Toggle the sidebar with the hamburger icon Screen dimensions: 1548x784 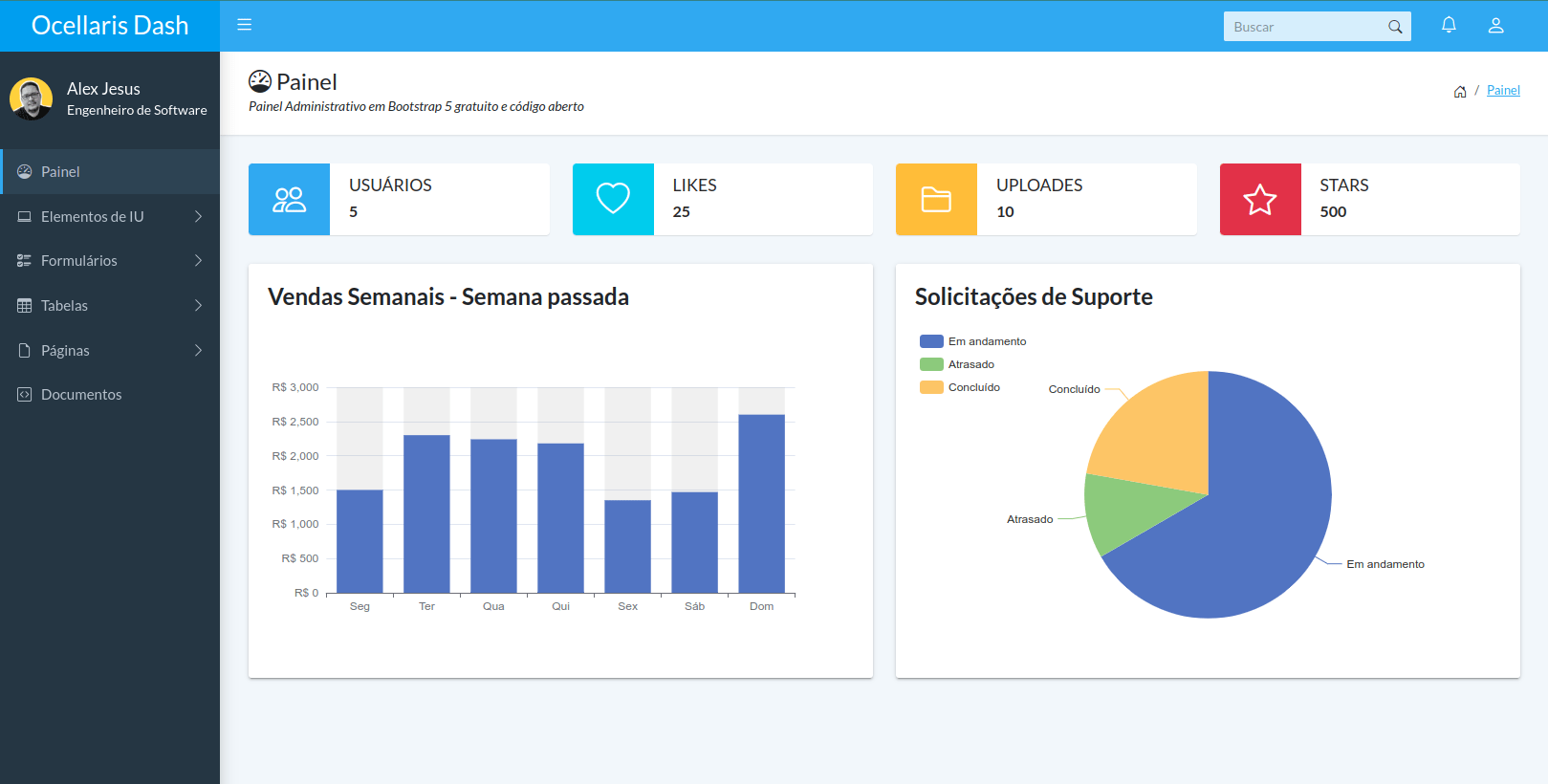(x=244, y=25)
